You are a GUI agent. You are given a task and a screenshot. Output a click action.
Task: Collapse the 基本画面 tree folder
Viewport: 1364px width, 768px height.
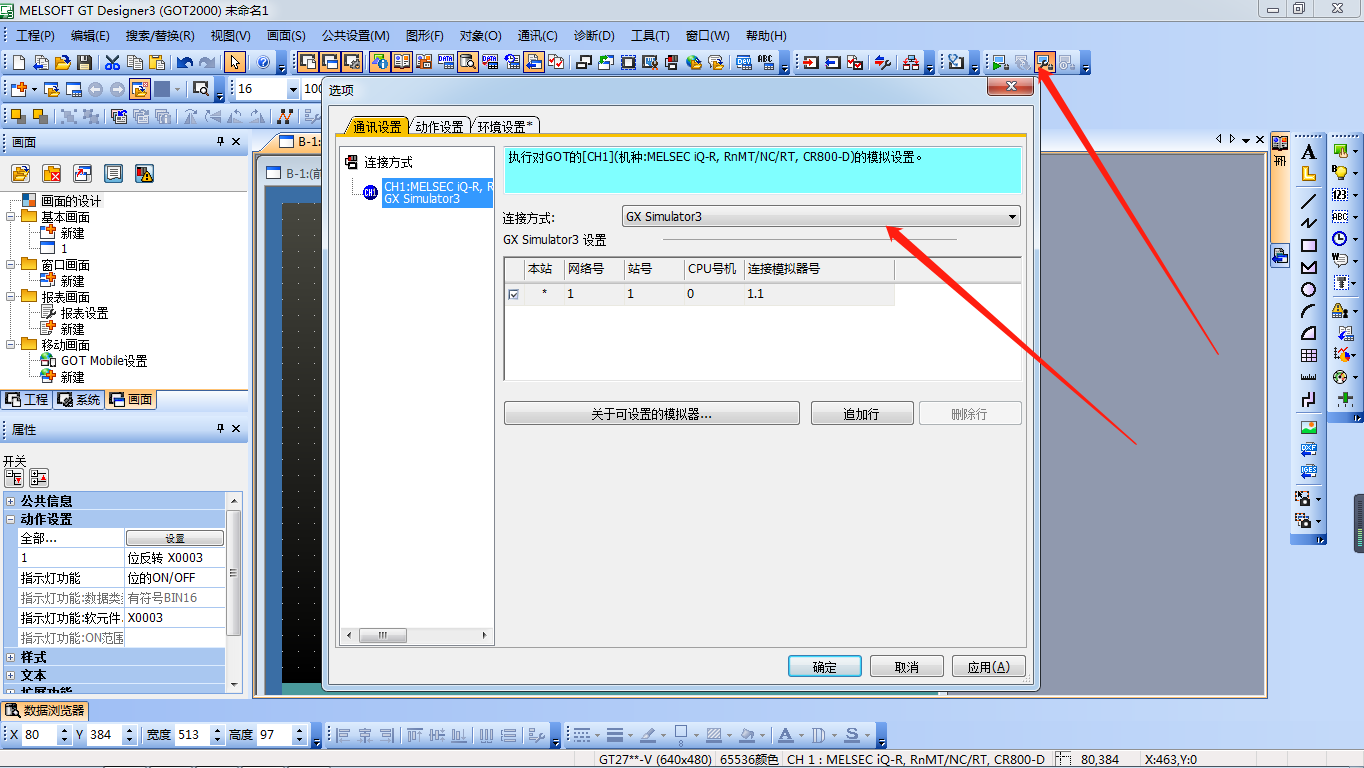point(11,217)
